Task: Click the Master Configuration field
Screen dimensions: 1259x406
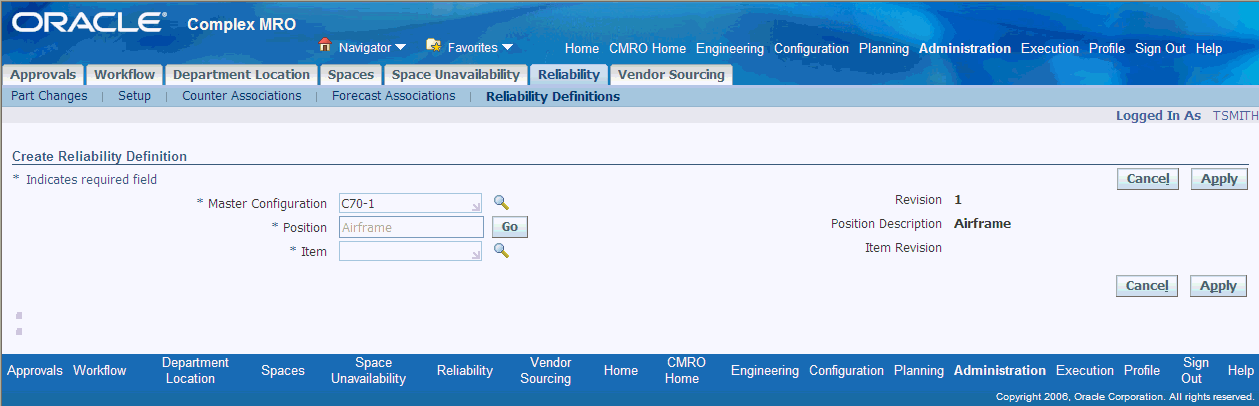Action: [411, 204]
